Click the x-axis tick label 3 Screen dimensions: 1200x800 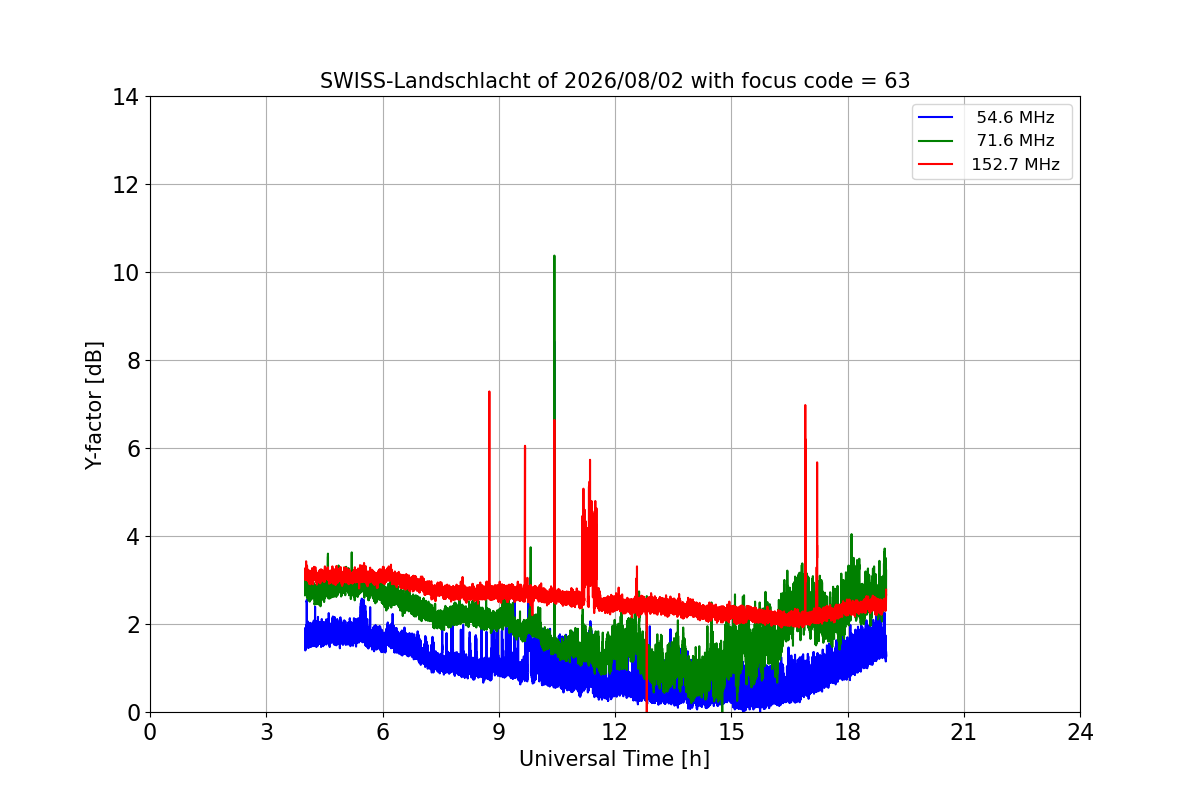pos(266,733)
